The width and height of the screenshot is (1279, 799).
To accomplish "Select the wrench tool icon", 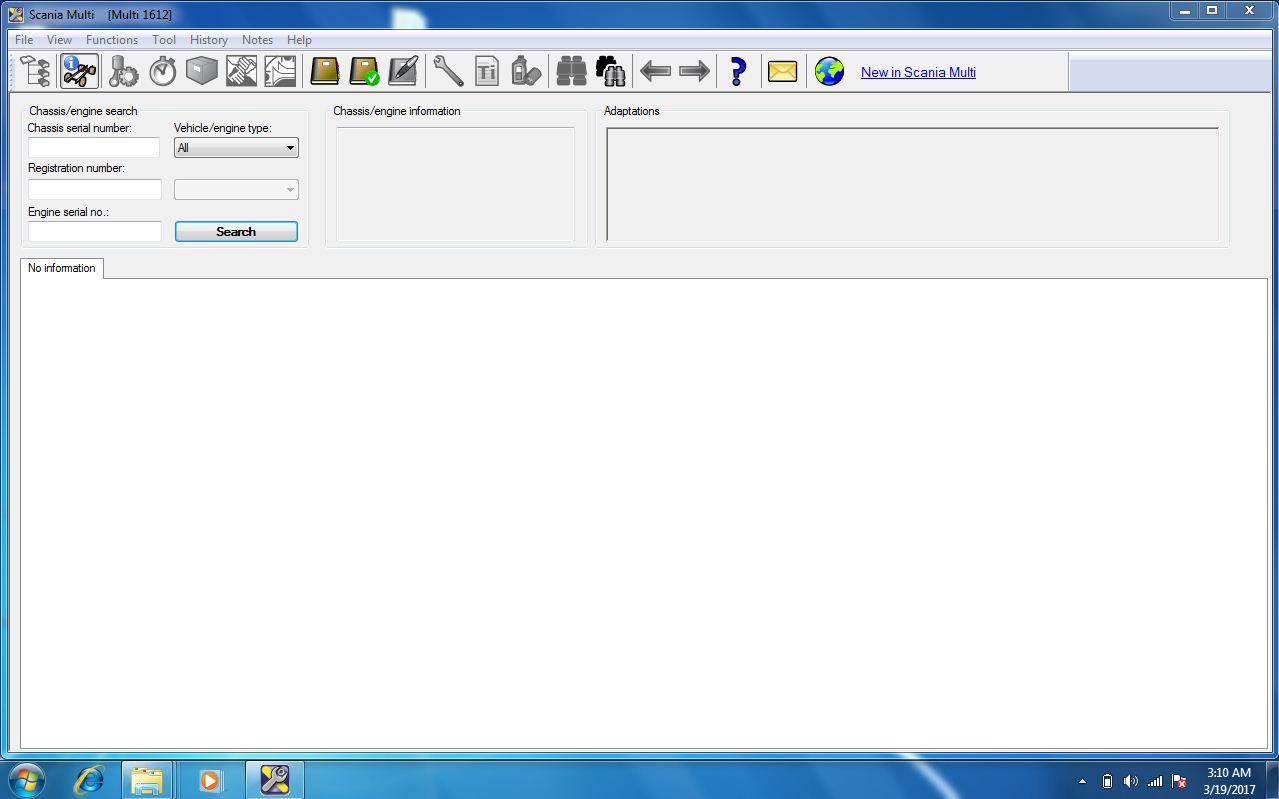I will (x=448, y=72).
